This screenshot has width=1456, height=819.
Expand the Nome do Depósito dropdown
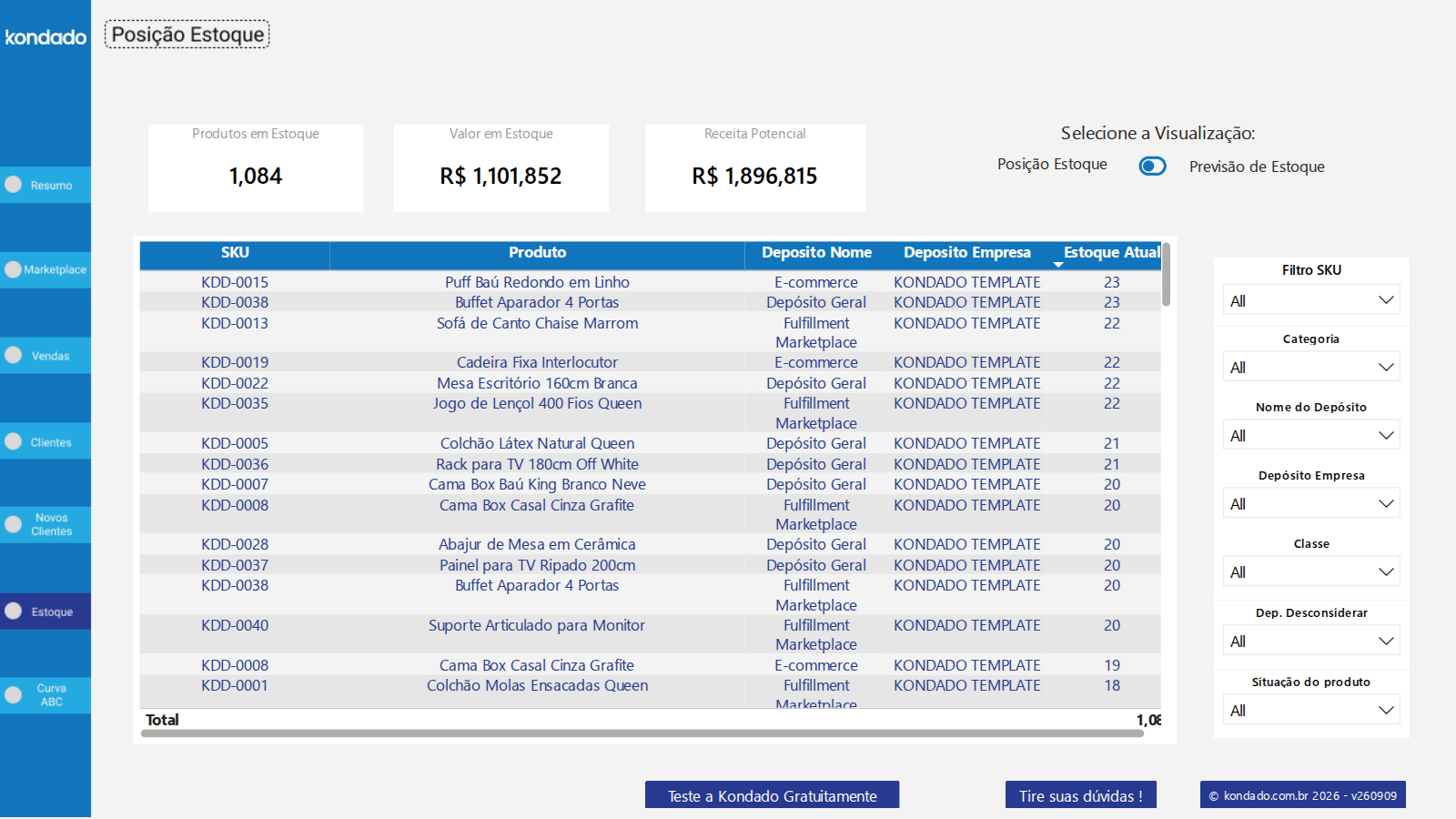coord(1311,435)
